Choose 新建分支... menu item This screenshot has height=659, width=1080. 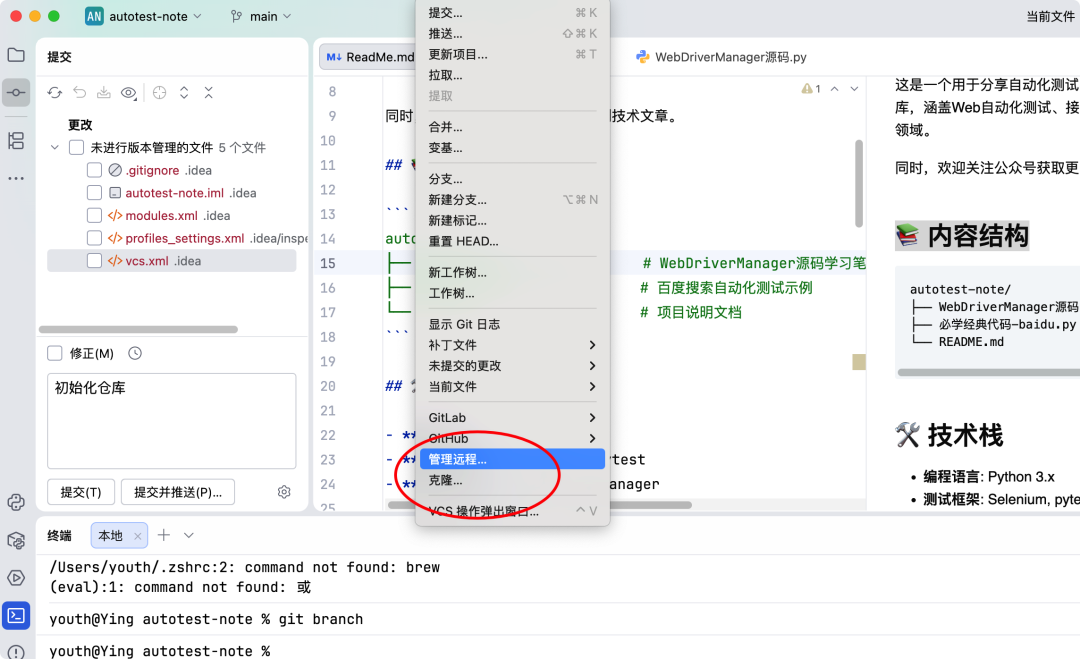pyautogui.click(x=512, y=200)
